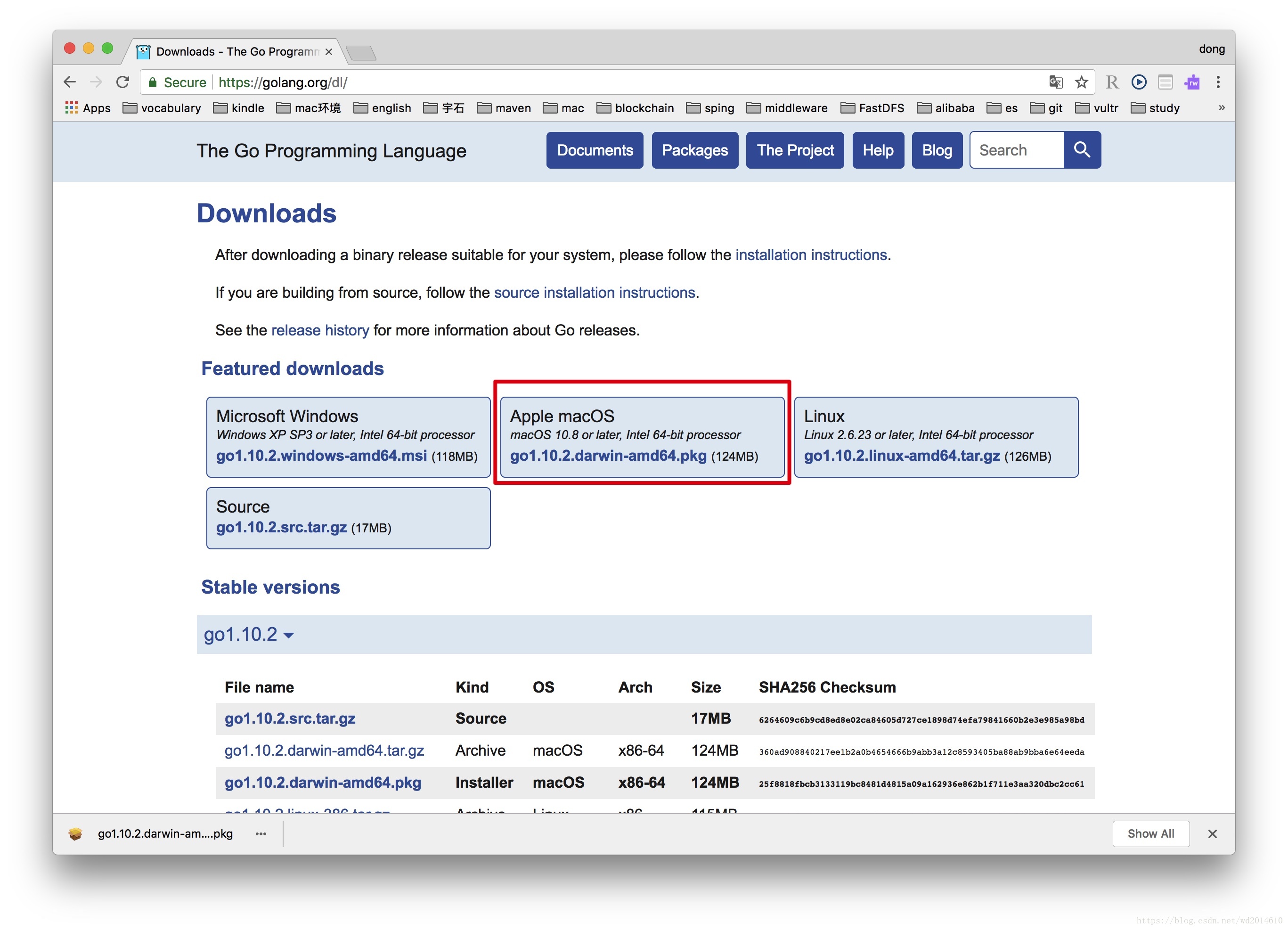Bookmark this page with the star icon
The height and width of the screenshot is (930, 1288).
tap(1081, 82)
